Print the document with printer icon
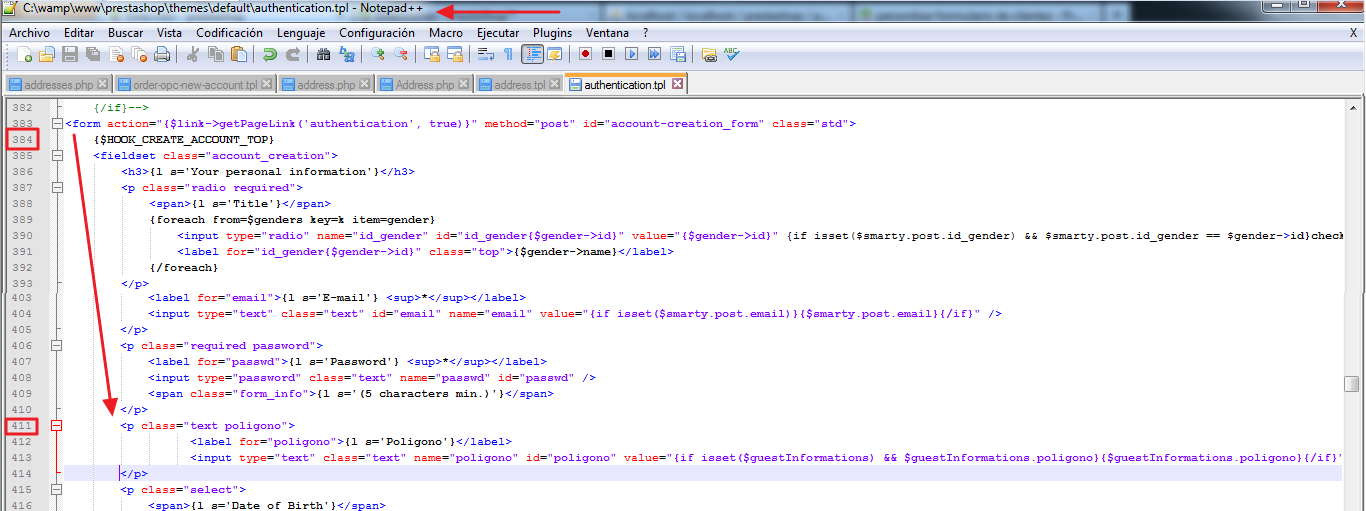 click(x=161, y=54)
